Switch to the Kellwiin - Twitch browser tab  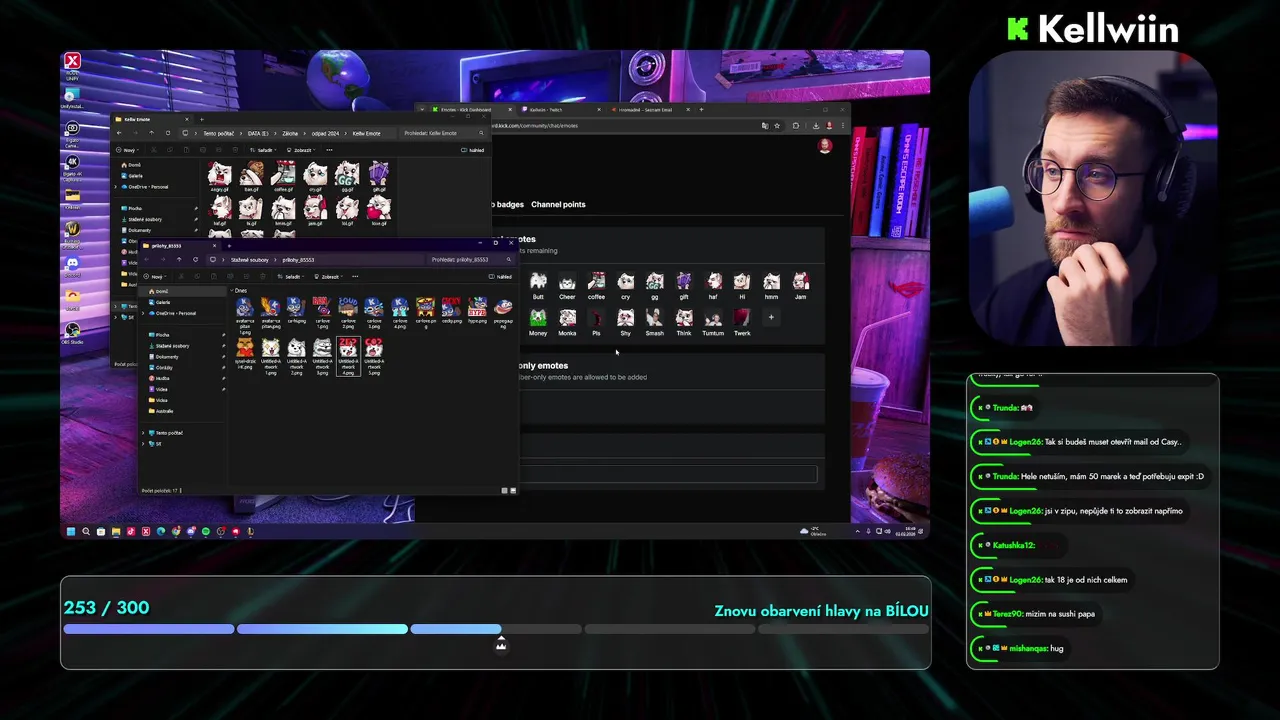click(x=559, y=109)
